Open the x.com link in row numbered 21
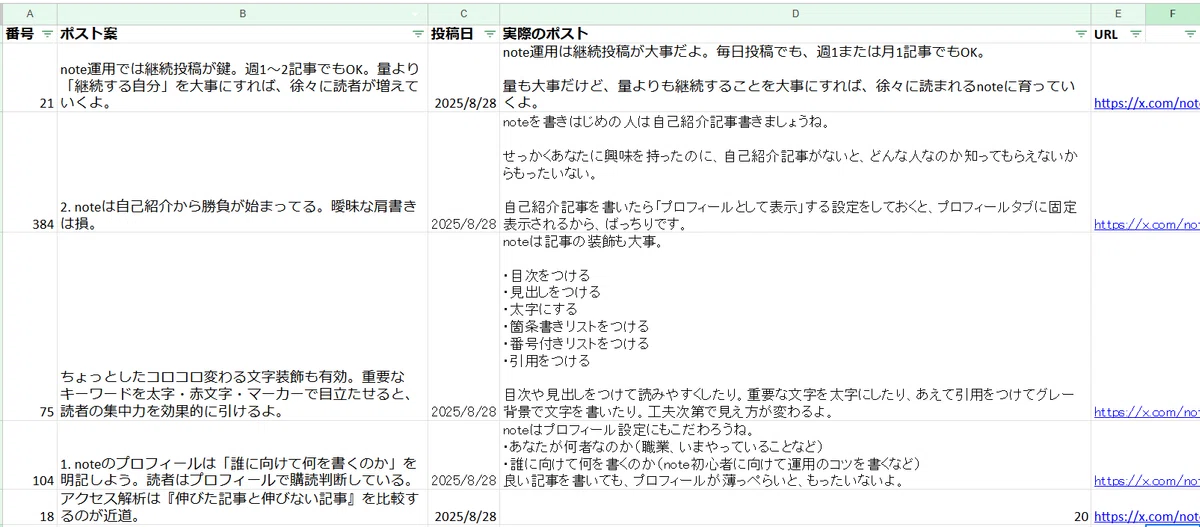Image resolution: width=1200 pixels, height=527 pixels. (x=1146, y=103)
